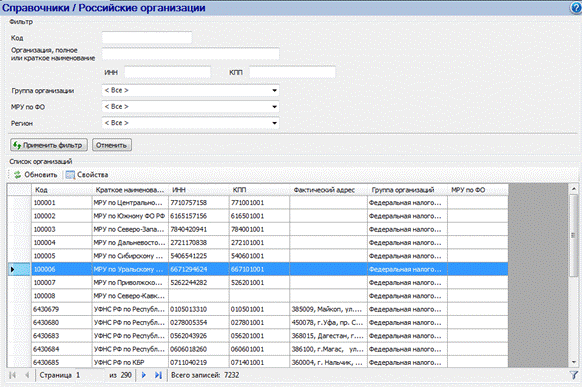Select row with code 100001
Image resolution: width=582 pixels, height=387 pixels.
[258, 203]
